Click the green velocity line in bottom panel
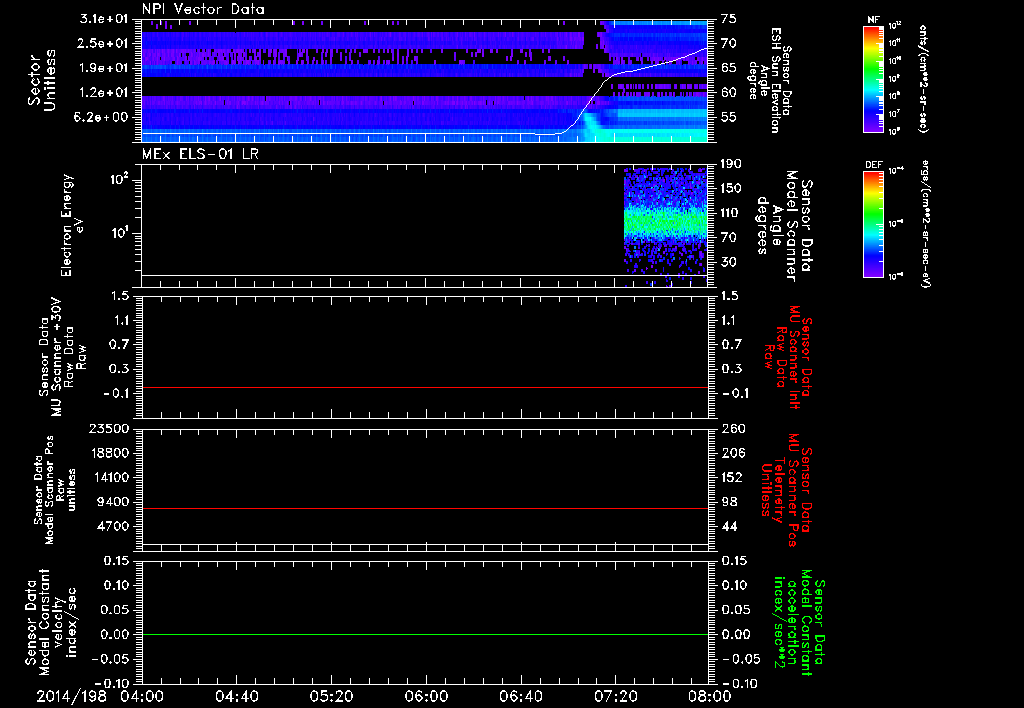1024x708 pixels. (425, 634)
